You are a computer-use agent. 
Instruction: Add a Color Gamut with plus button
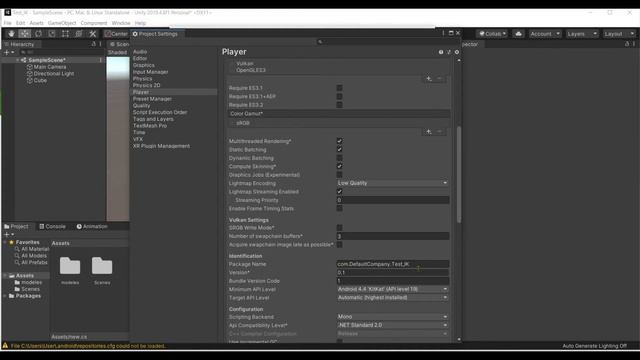point(429,132)
